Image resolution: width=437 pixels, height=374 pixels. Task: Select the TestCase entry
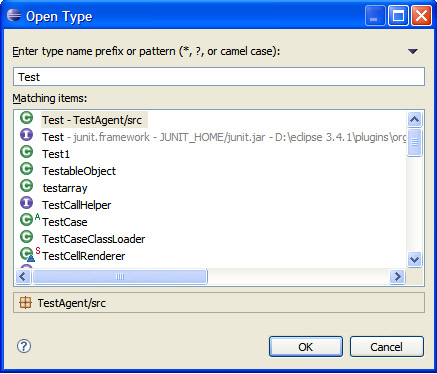coord(65,222)
